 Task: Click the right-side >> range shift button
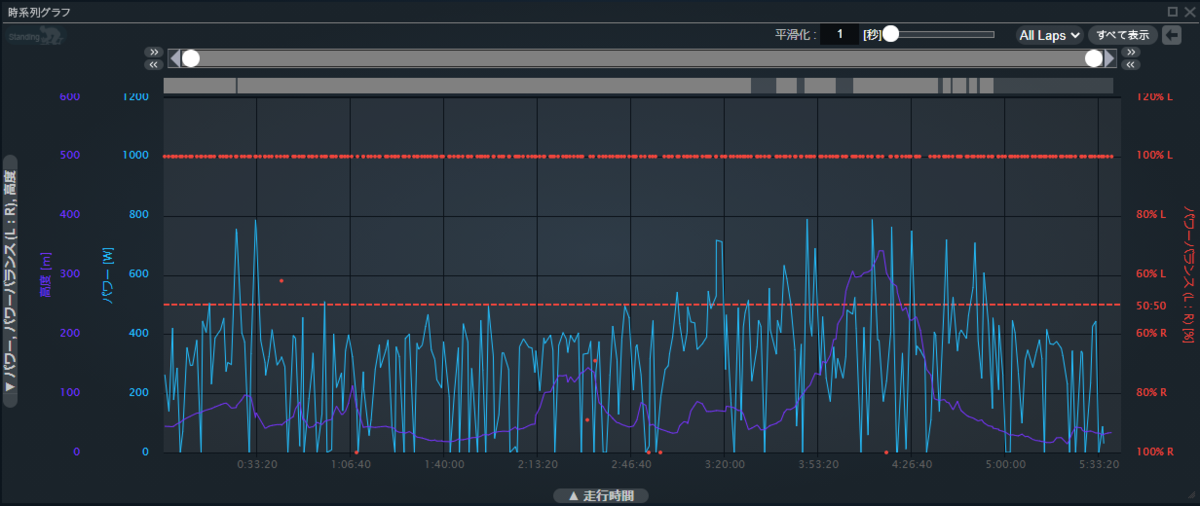point(1130,52)
